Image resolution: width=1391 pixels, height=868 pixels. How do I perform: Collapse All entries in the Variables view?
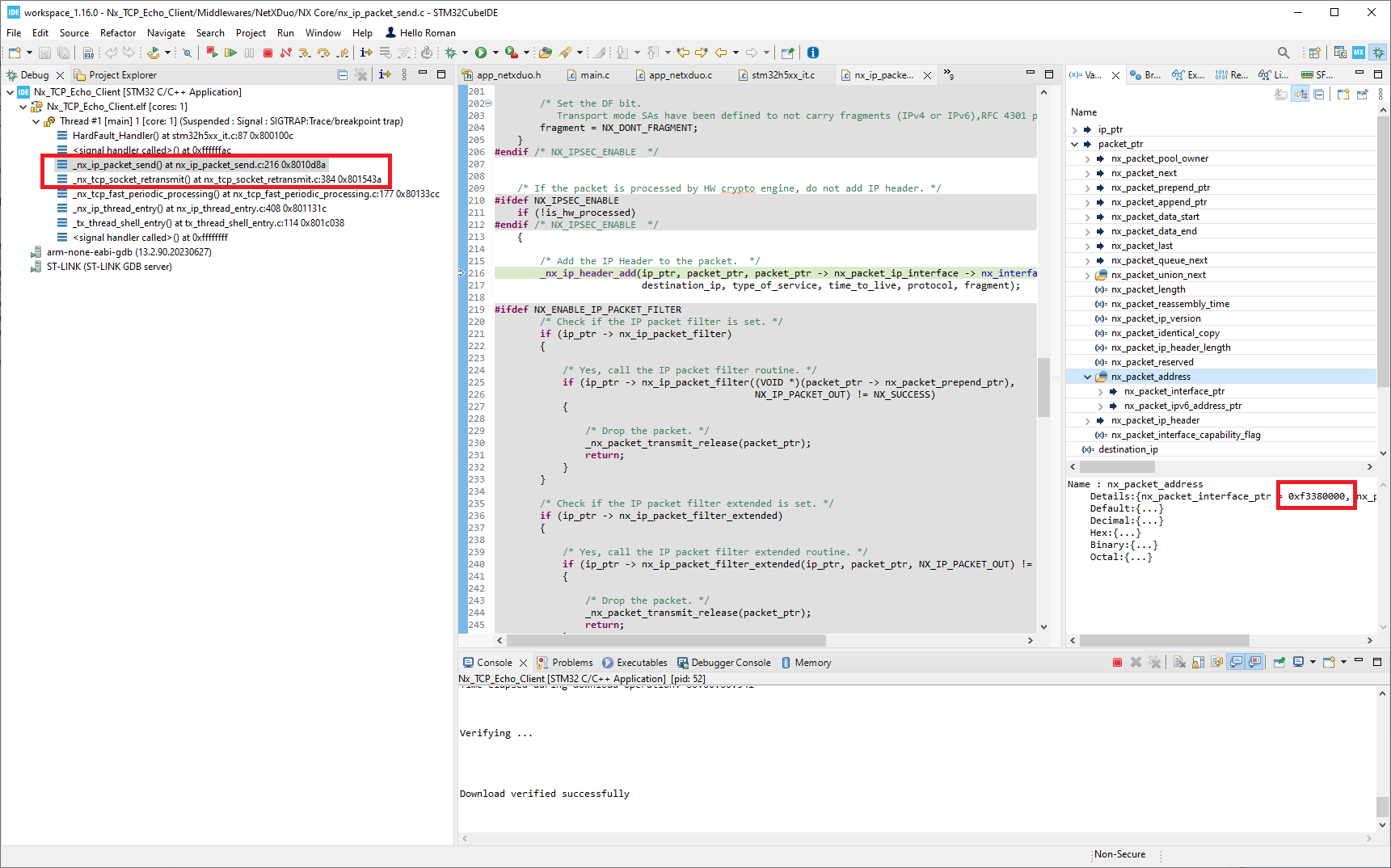click(x=1318, y=95)
